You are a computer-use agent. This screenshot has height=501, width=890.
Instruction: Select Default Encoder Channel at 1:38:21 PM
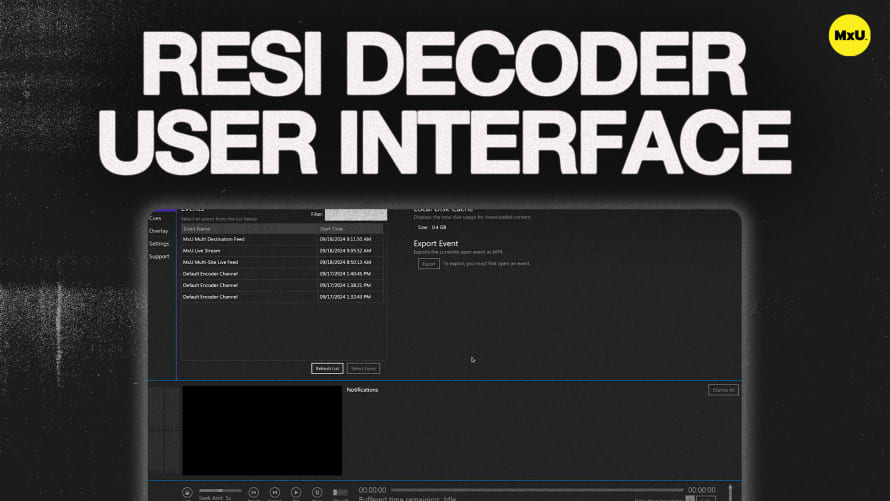click(x=282, y=285)
